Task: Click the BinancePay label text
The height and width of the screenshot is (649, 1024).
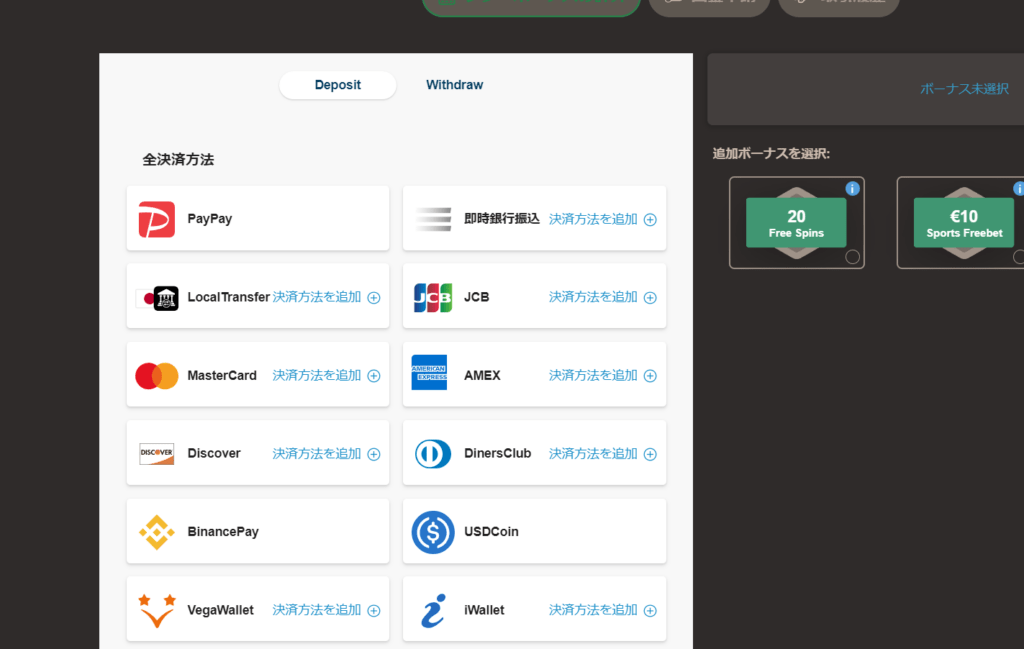Action: click(x=223, y=532)
